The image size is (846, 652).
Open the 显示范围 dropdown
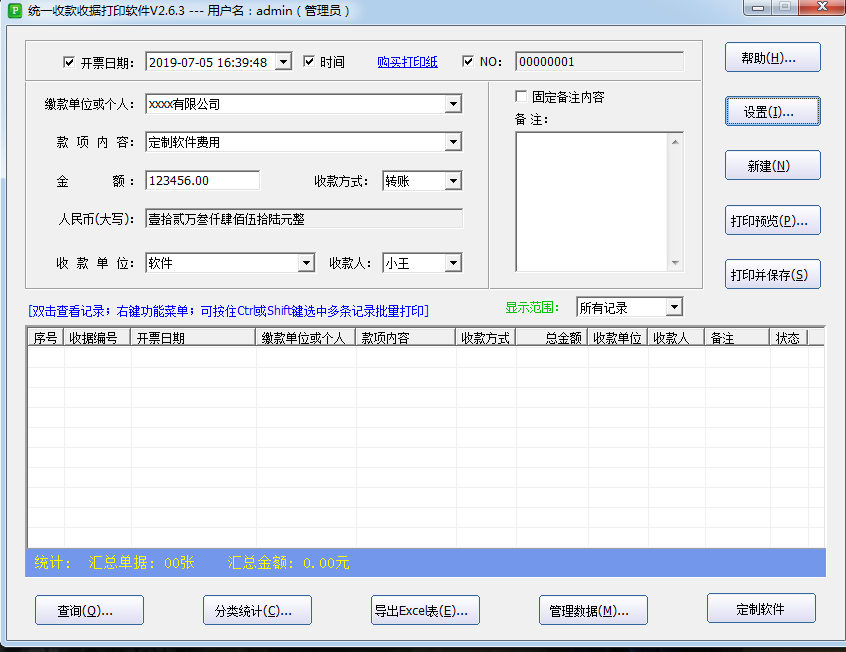674,307
